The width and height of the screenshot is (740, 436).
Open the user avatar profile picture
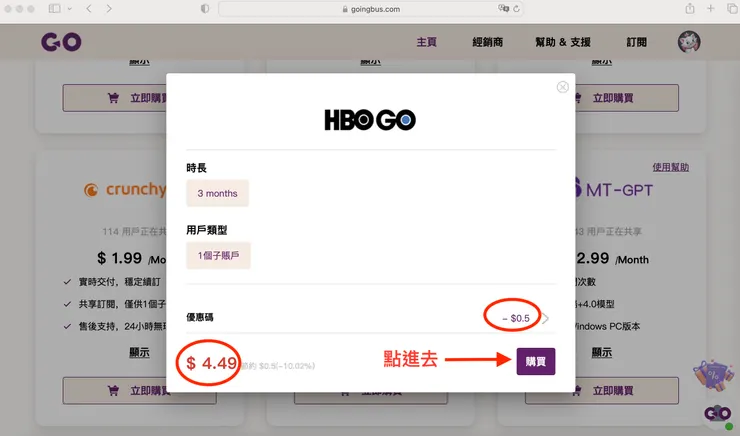point(689,42)
